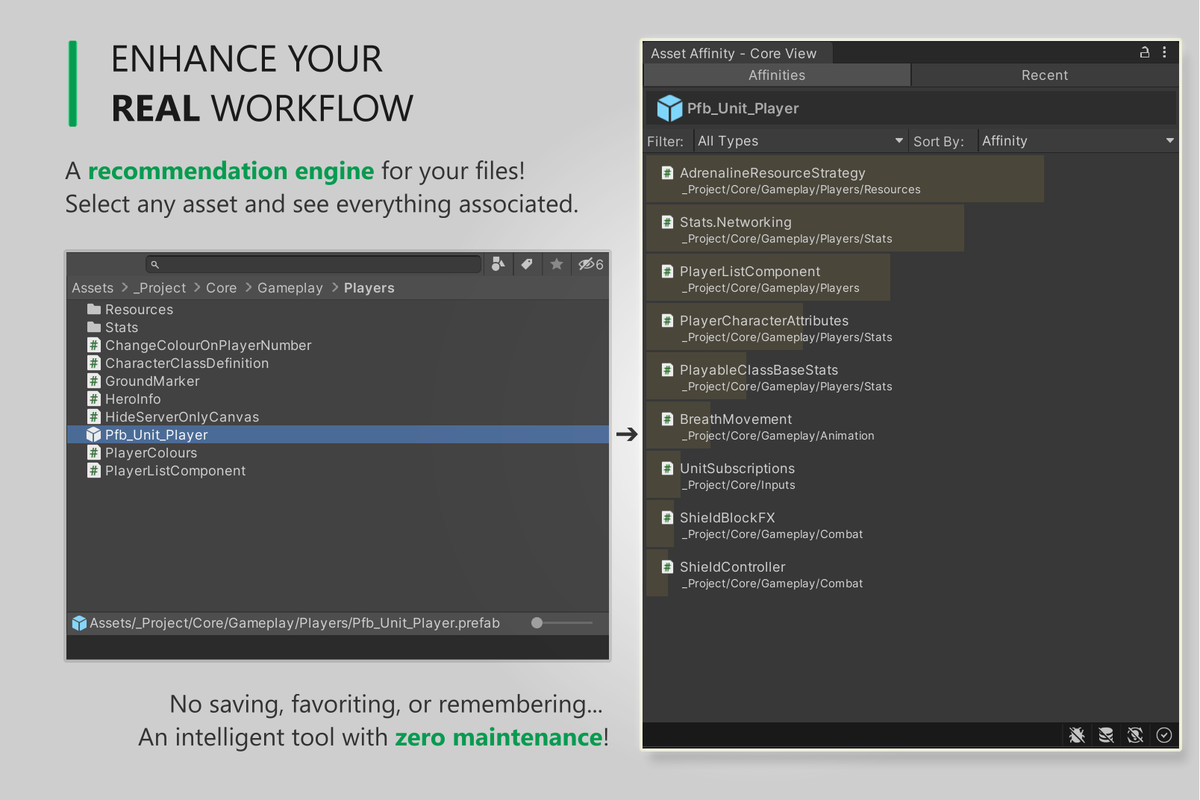Click the circled checkmark status icon
The height and width of the screenshot is (800, 1200).
[x=1164, y=735]
